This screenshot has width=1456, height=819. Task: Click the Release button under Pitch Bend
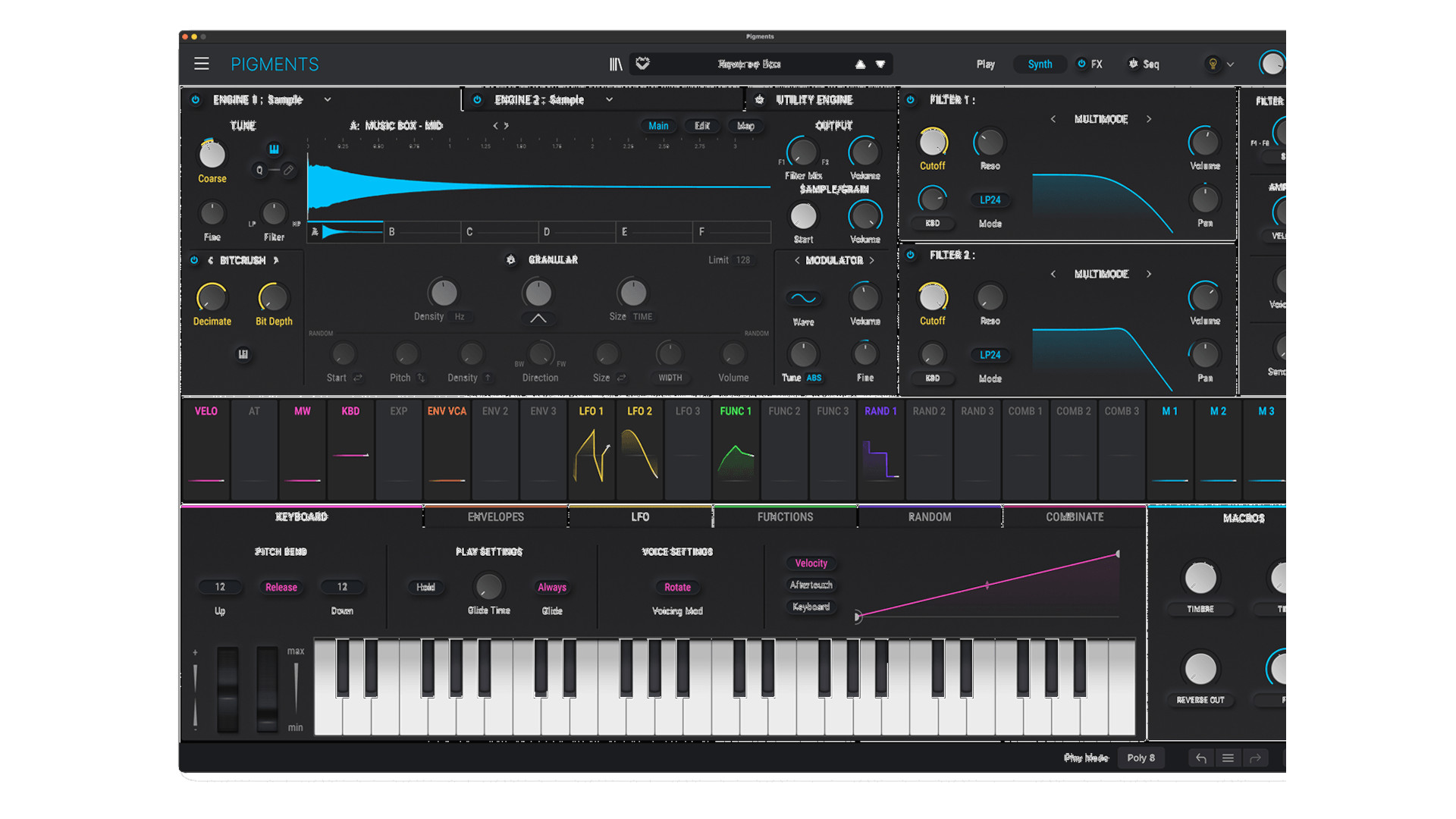[x=281, y=587]
